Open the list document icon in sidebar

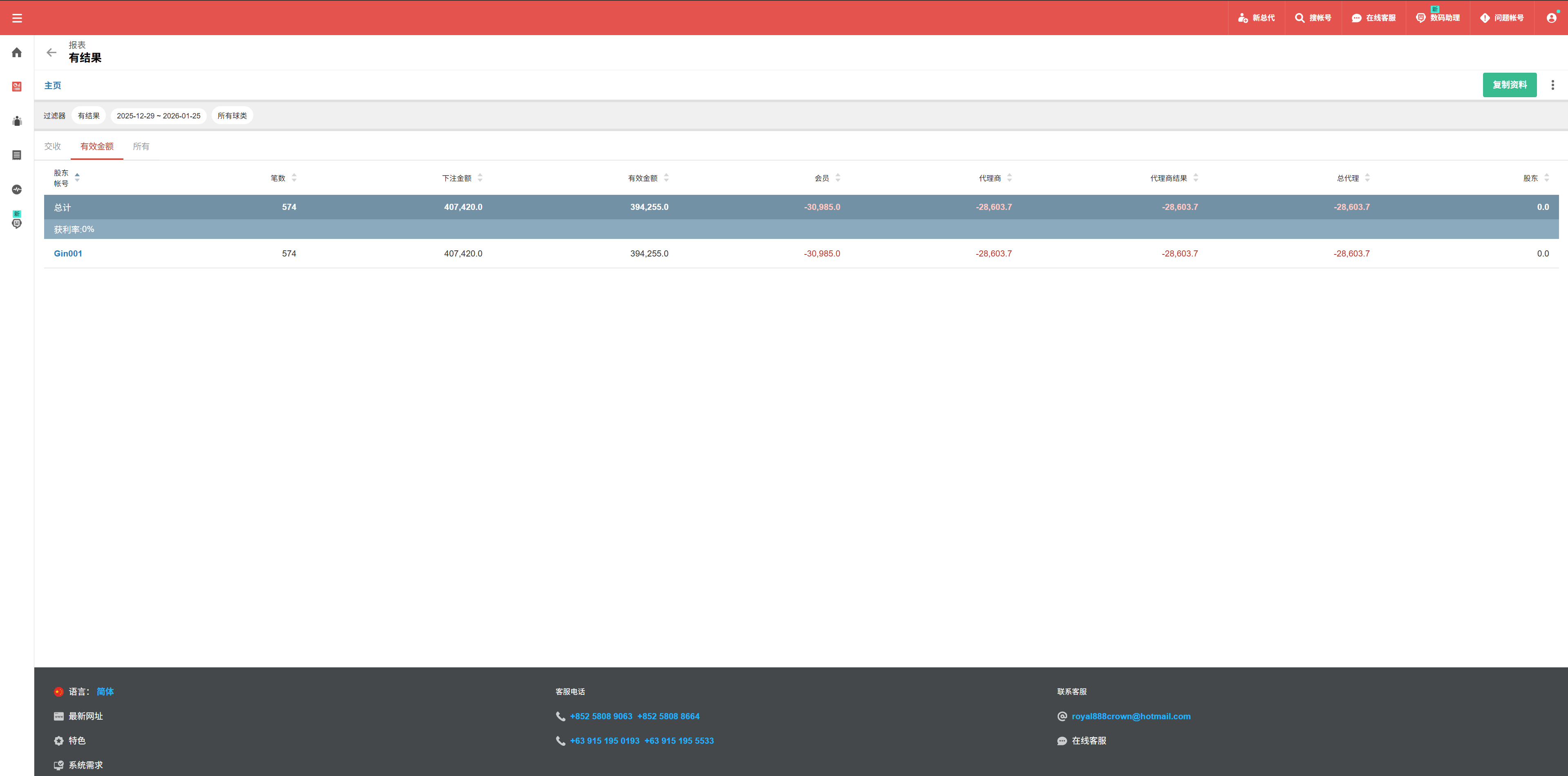(17, 155)
